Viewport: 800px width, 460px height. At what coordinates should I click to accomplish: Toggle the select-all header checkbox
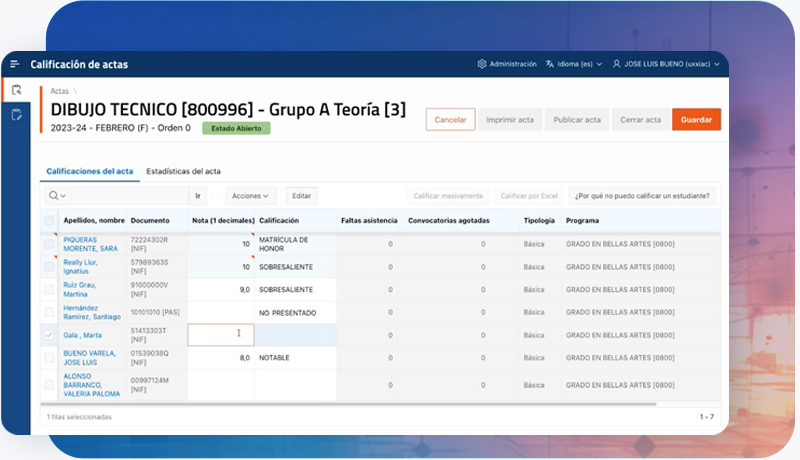(x=49, y=220)
